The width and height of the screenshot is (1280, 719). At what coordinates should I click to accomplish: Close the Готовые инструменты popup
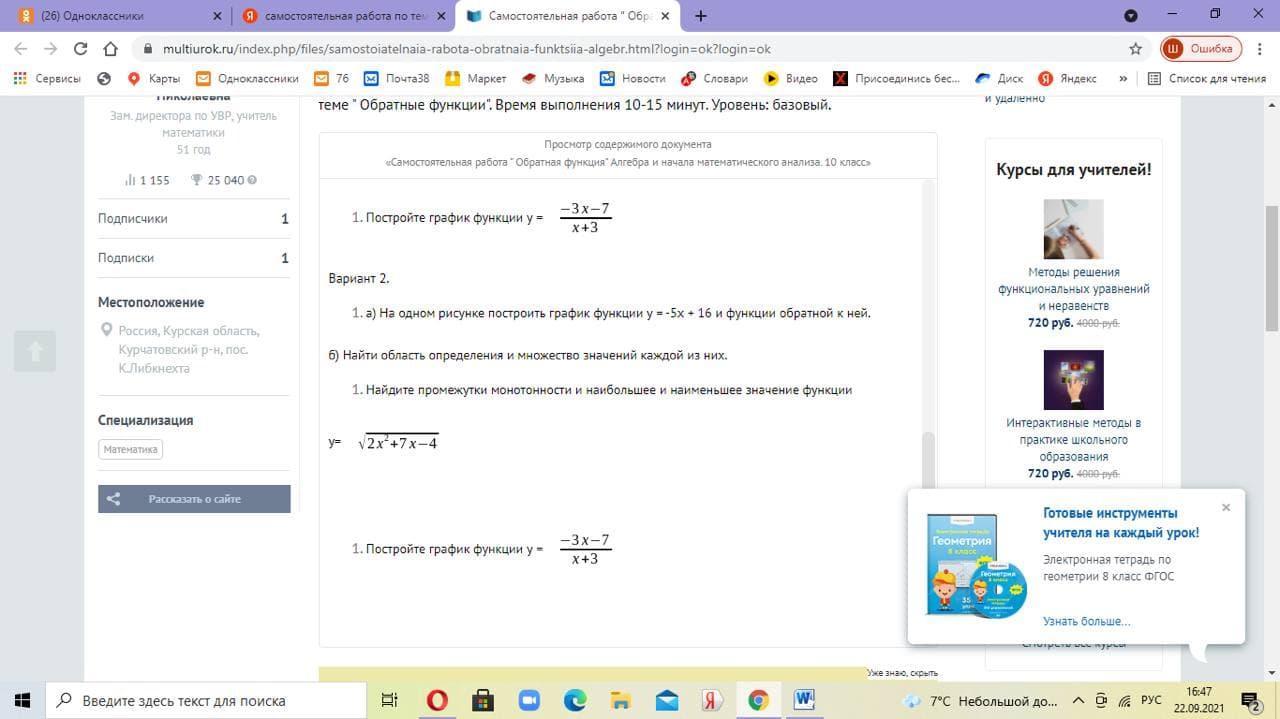pos(1226,507)
